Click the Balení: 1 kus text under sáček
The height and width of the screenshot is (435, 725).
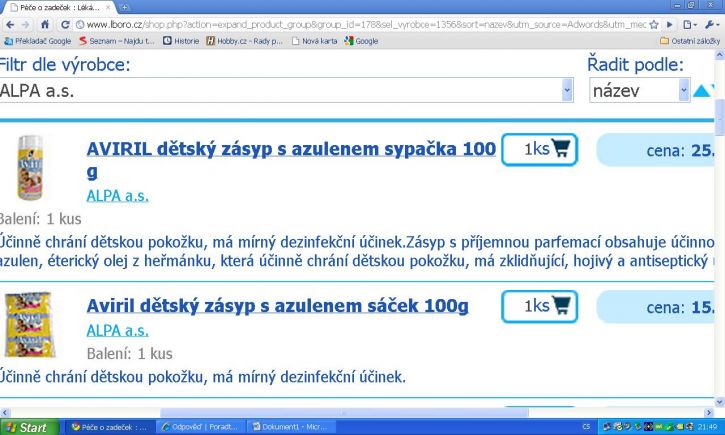point(129,354)
